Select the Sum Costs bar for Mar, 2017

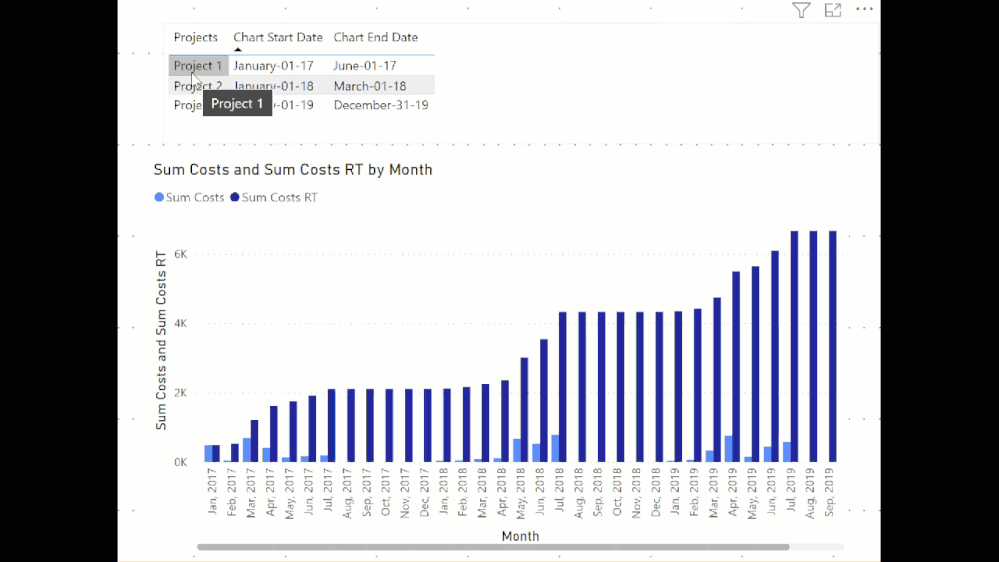coord(247,450)
